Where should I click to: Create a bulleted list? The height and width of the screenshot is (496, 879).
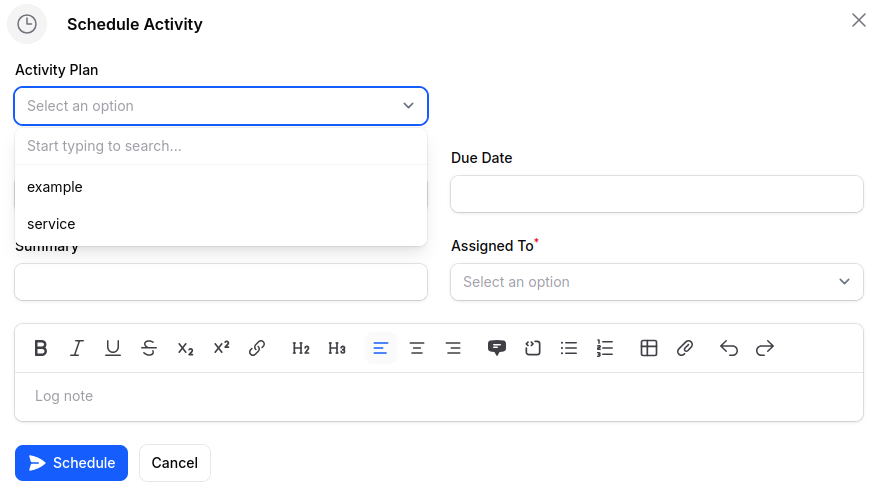point(568,348)
